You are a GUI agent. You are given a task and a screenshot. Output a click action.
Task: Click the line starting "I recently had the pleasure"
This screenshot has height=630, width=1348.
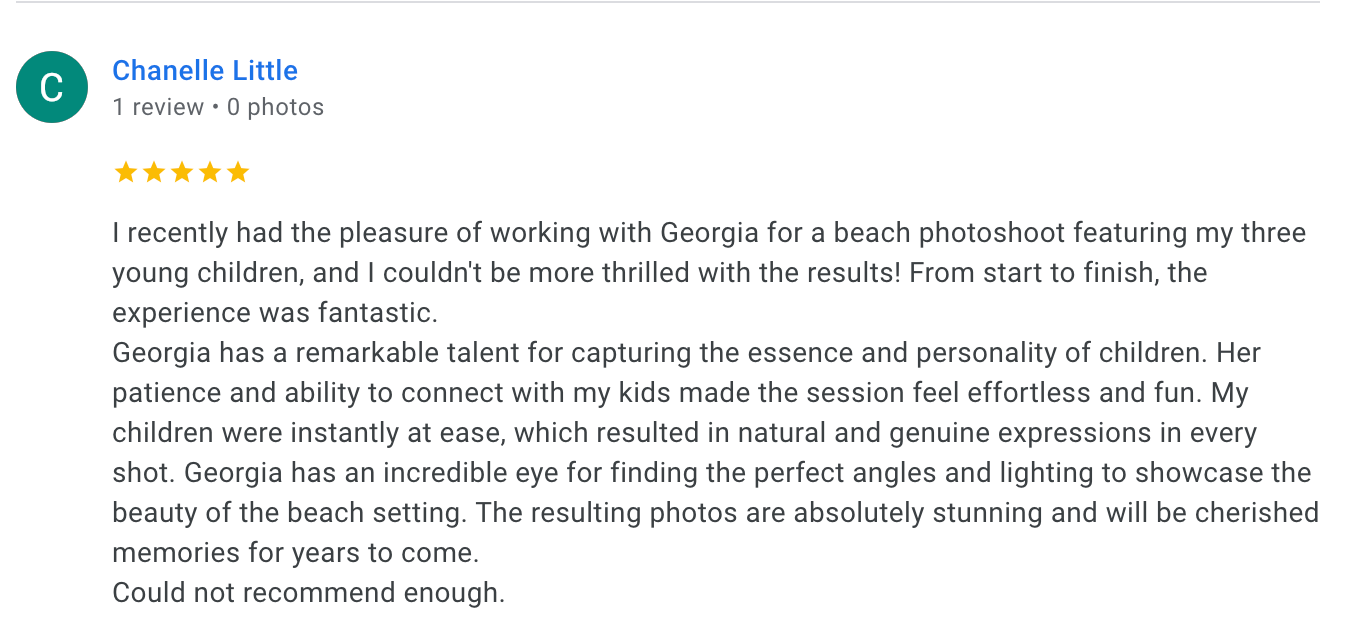[709, 233]
